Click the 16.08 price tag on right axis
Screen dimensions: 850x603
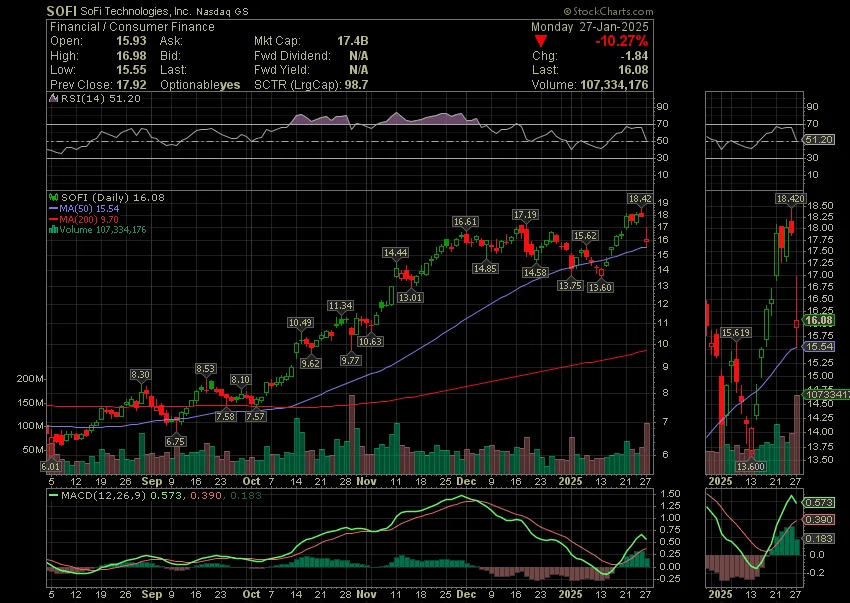tap(819, 320)
